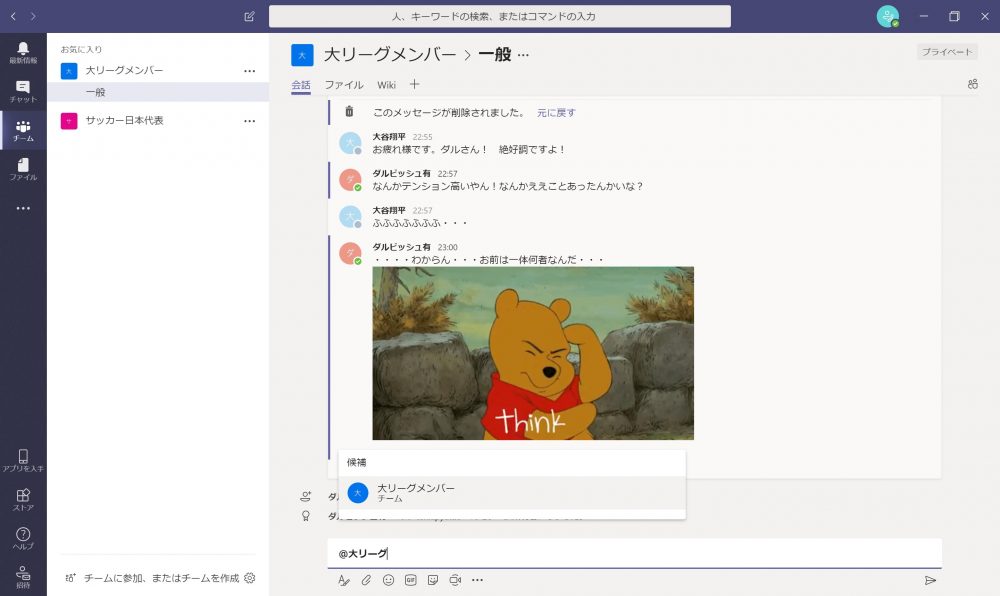Open more options for サッカー日本代表 team
Screen dimensions: 1000x596
250,121
